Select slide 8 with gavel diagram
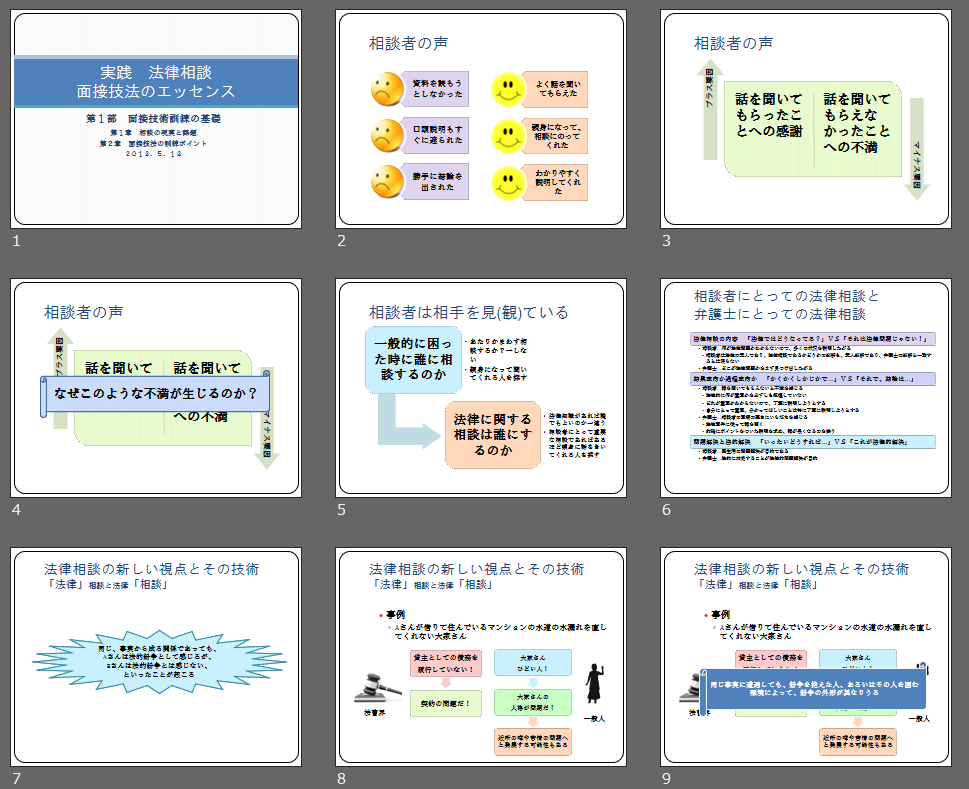 pos(481,657)
